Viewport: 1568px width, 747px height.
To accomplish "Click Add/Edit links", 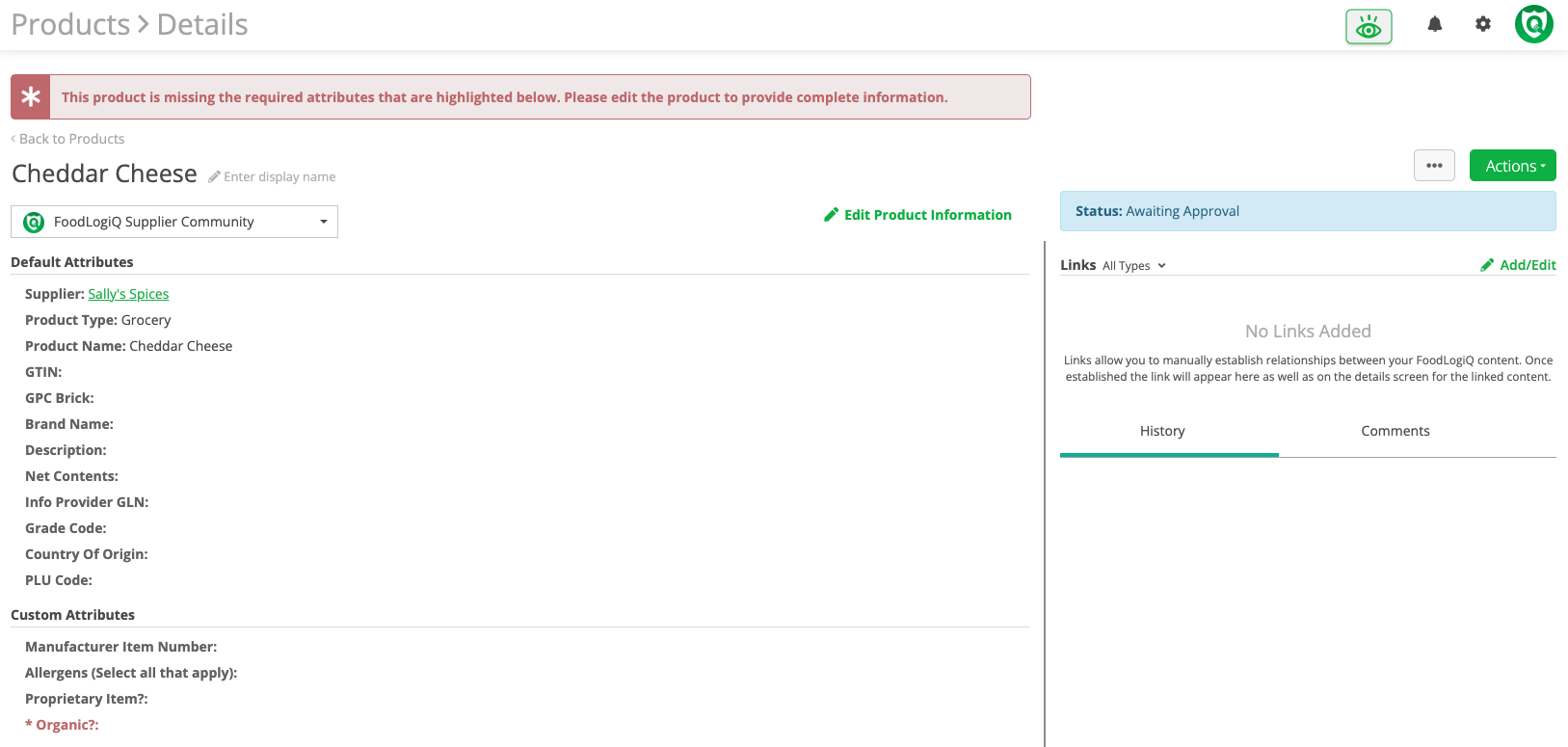I will [x=1519, y=265].
